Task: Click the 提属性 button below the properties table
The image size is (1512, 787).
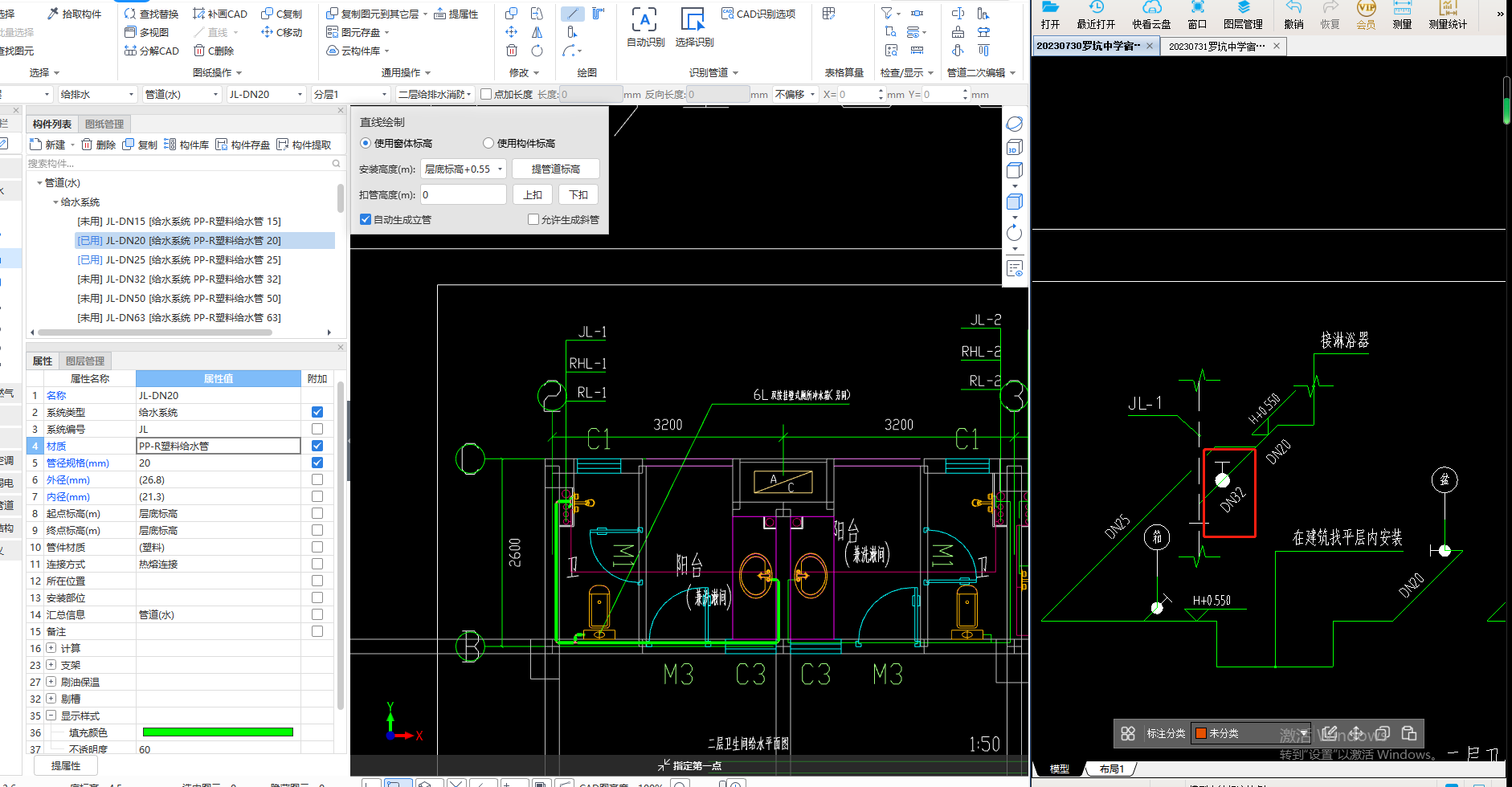Action: pyautogui.click(x=66, y=766)
